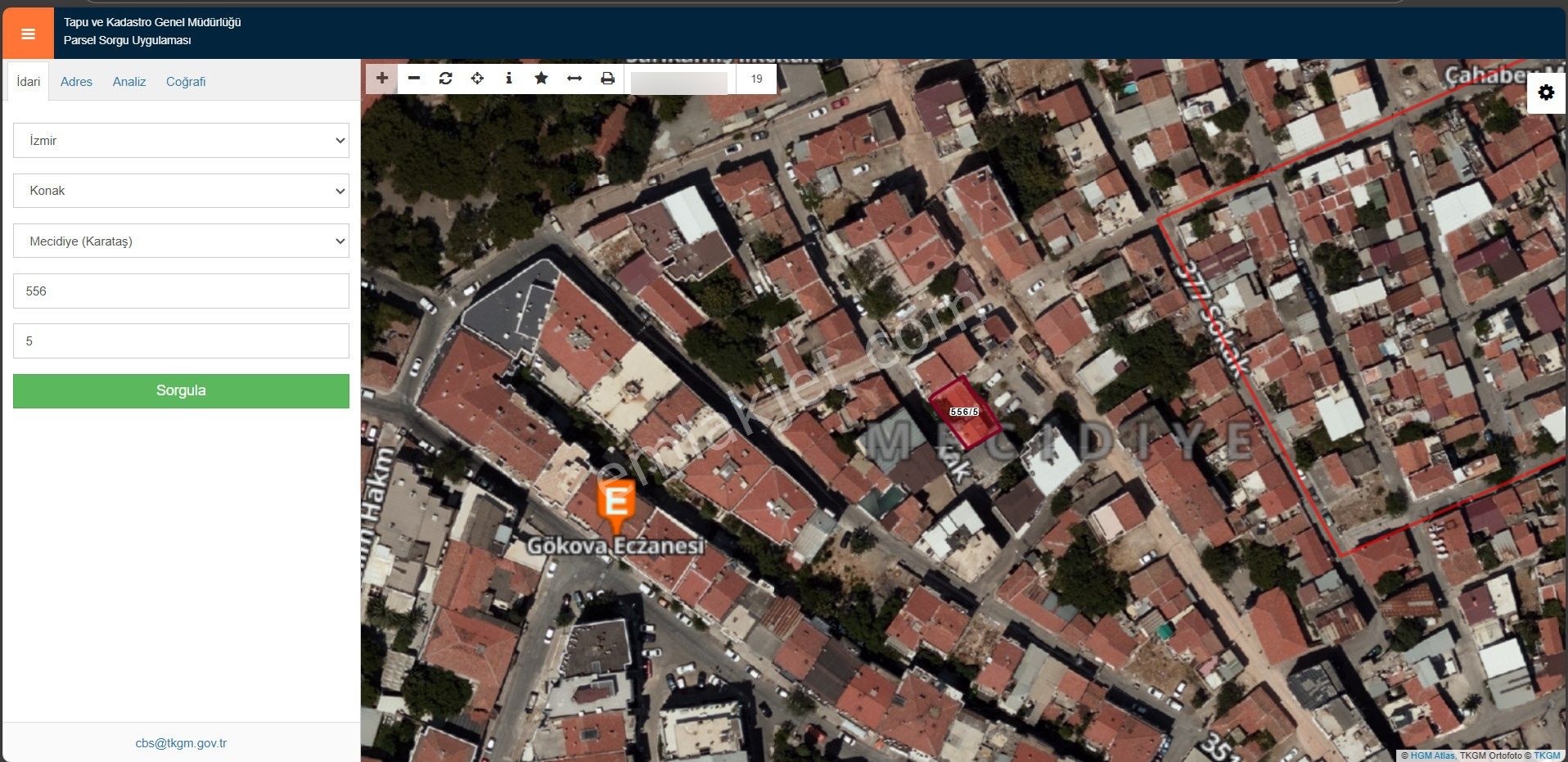Zoom out with the minus tool
Viewport: 1568px width, 762px height.
pos(414,79)
